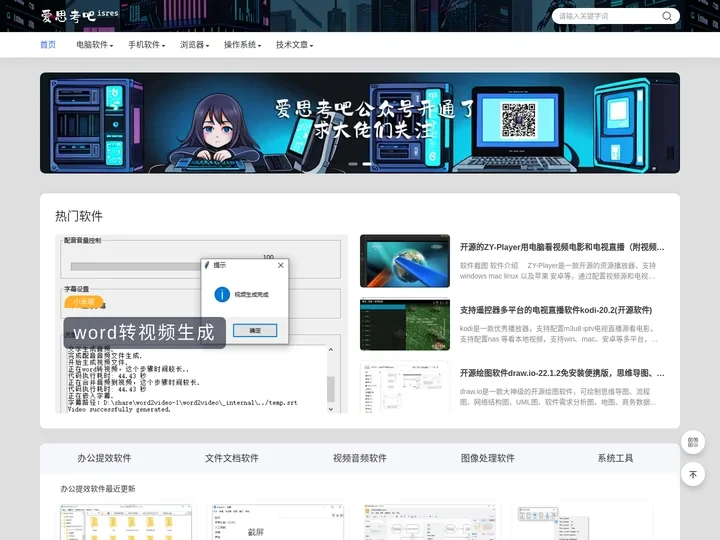This screenshot has width=720, height=540.
Task: Switch to the 文件文档软件 tab
Action: coord(232,458)
